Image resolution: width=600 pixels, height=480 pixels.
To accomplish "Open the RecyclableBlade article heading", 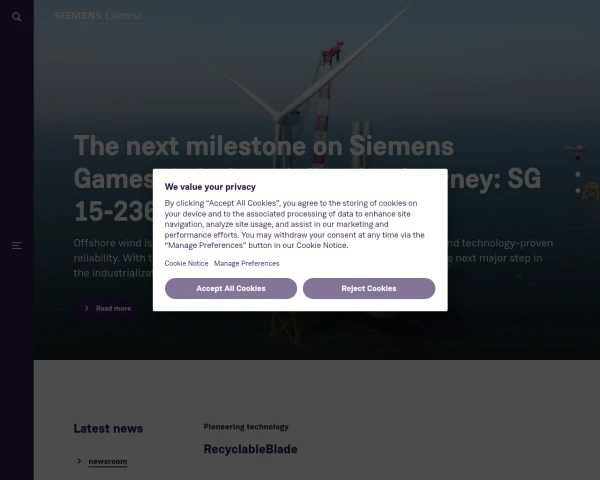I will 250,449.
